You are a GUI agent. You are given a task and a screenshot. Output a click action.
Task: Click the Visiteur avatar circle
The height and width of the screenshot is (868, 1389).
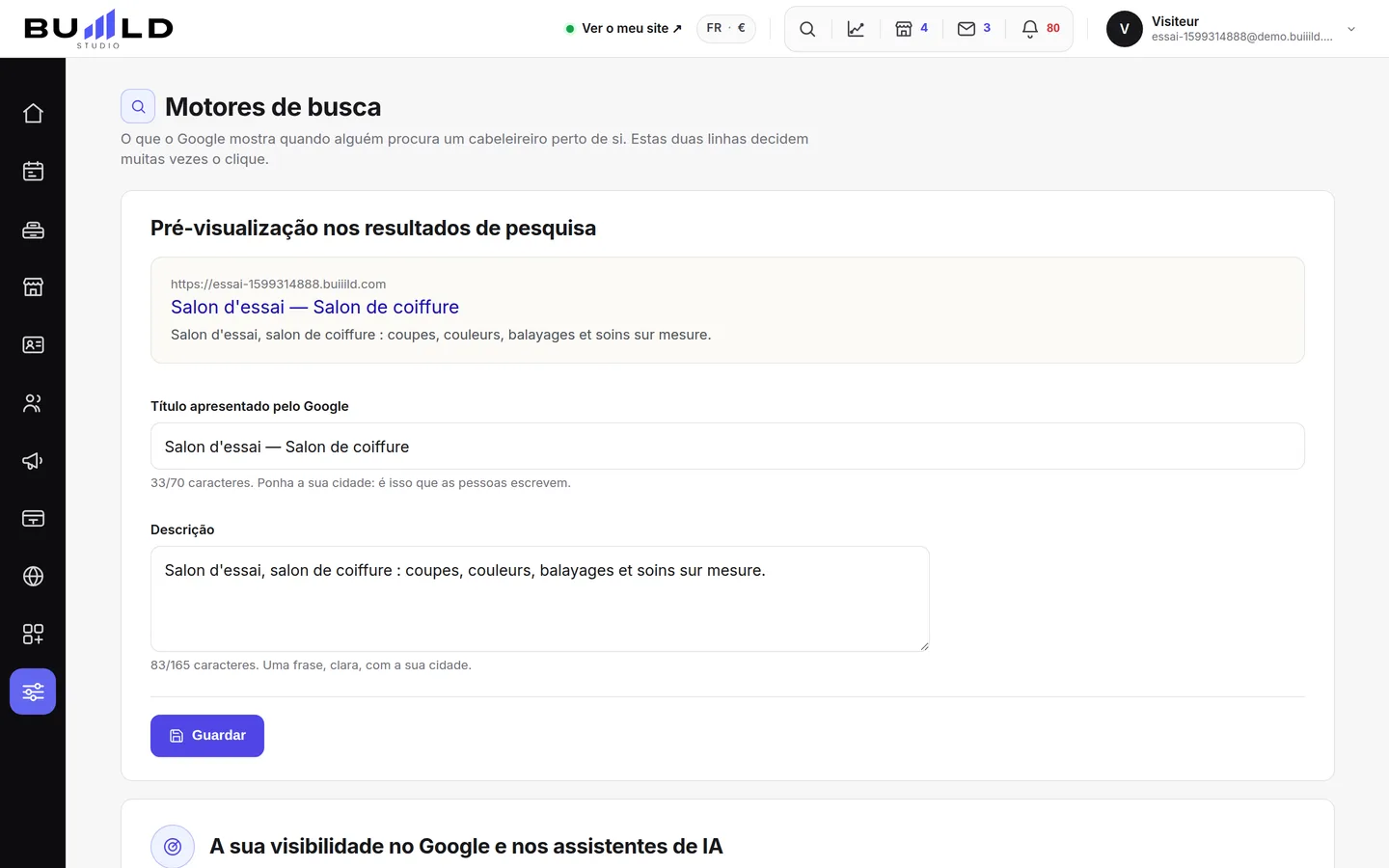1124,29
